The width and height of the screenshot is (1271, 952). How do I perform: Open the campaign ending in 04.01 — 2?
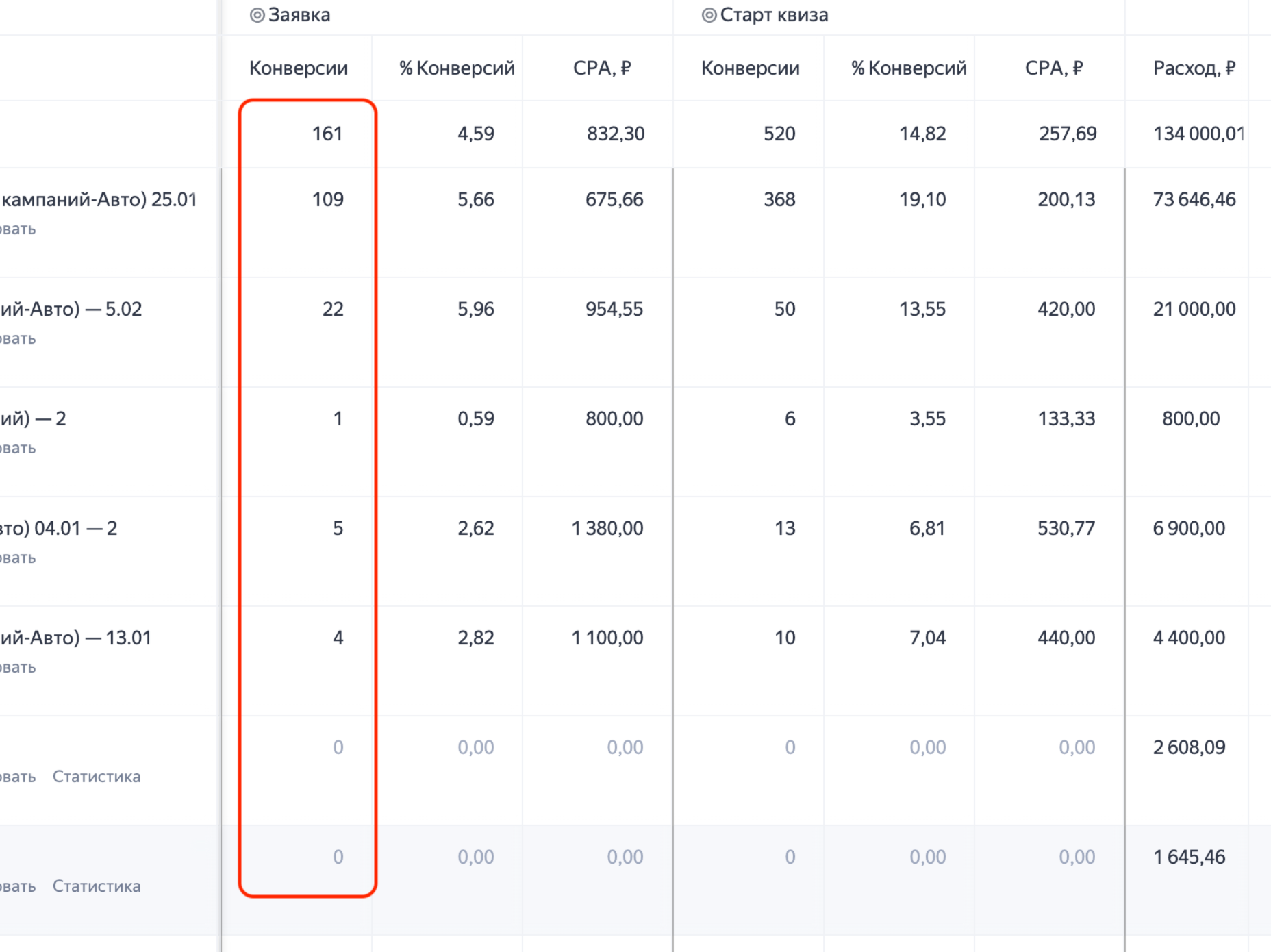pyautogui.click(x=59, y=528)
